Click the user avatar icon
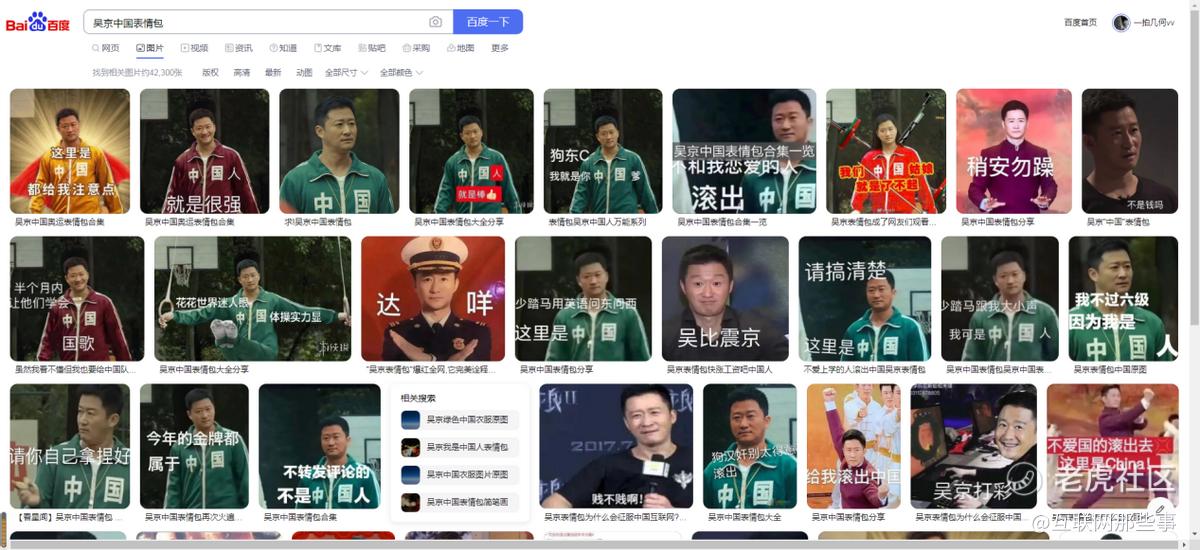The width and height of the screenshot is (1200, 550). point(1121,22)
